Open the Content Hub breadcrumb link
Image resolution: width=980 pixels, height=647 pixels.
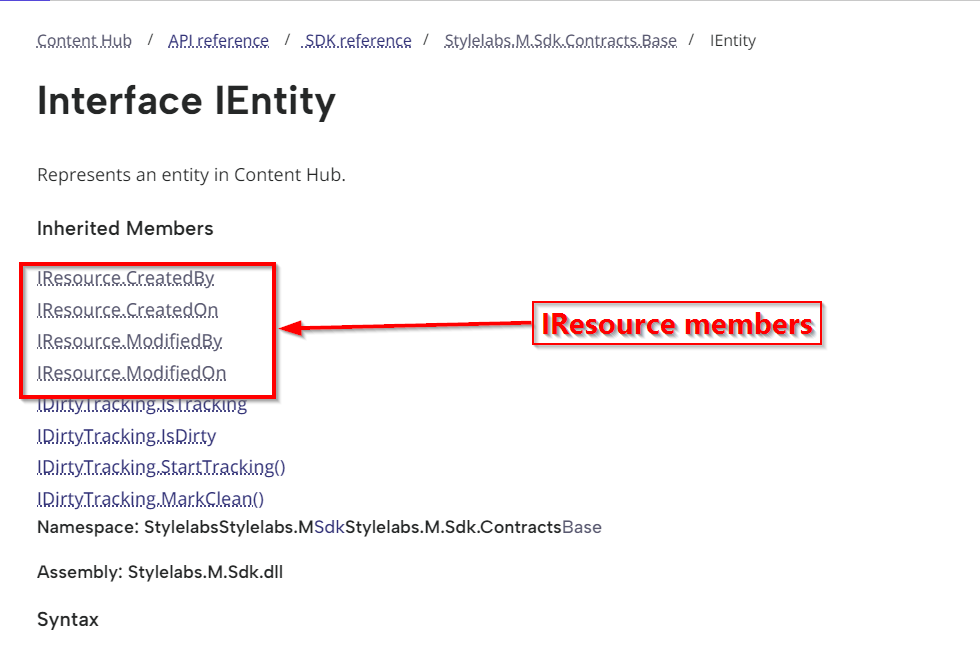pos(84,41)
